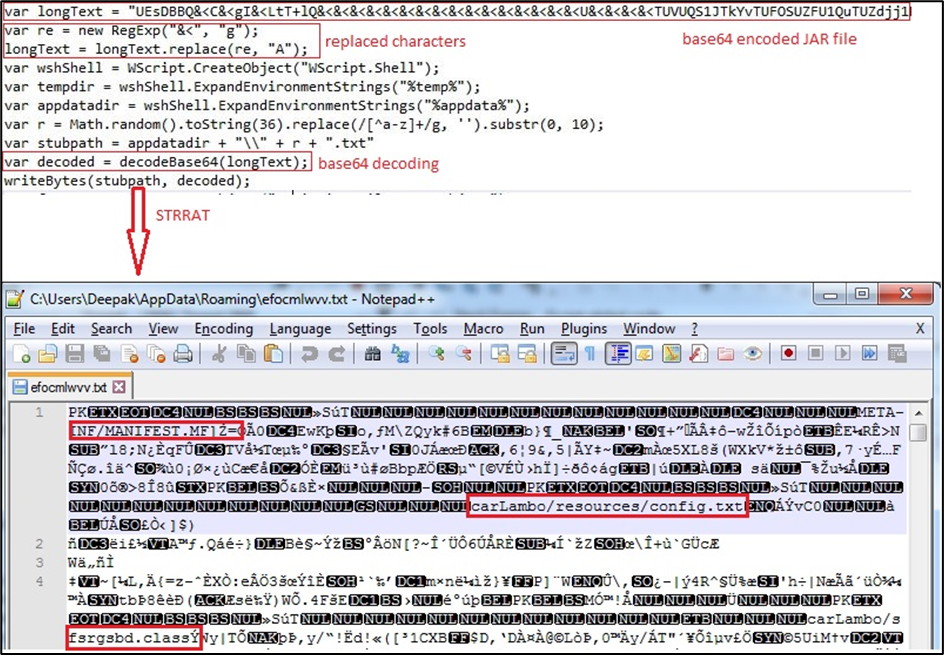Select the efocmlwvv.txt document tab
This screenshot has width=944, height=655.
[x=69, y=386]
